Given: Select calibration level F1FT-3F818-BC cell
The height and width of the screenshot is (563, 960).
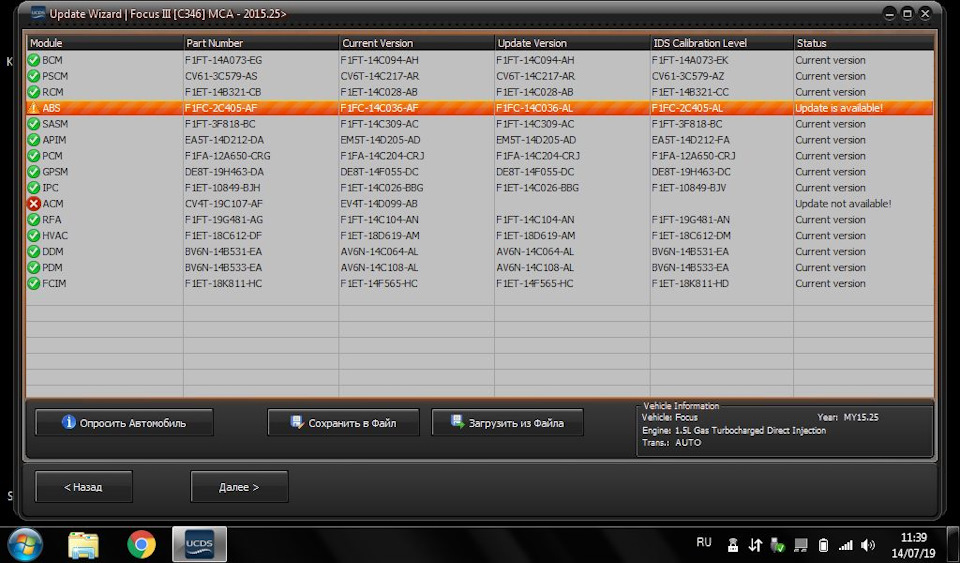Looking at the screenshot, I should coord(686,124).
